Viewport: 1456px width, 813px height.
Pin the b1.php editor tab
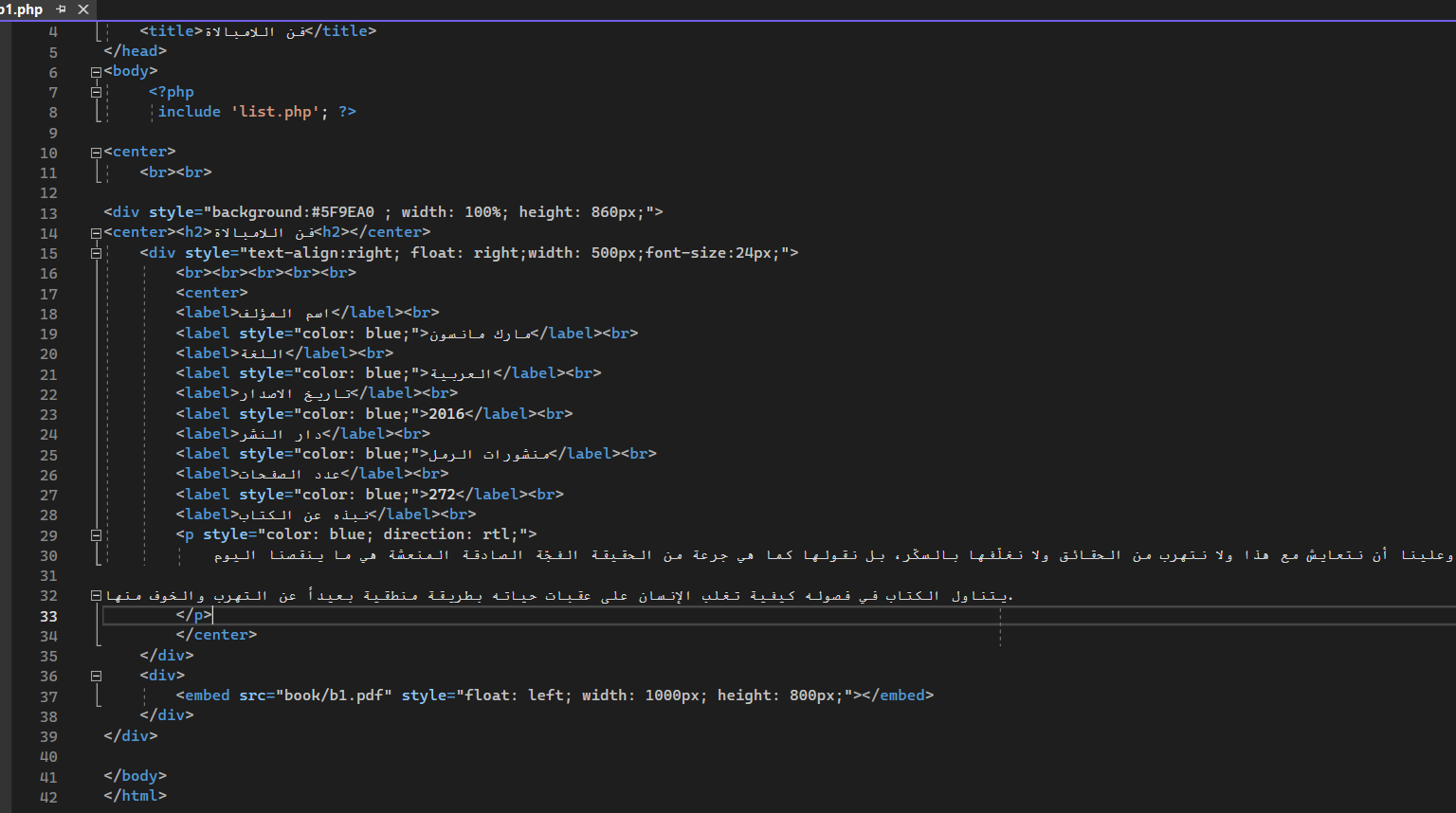click(62, 9)
